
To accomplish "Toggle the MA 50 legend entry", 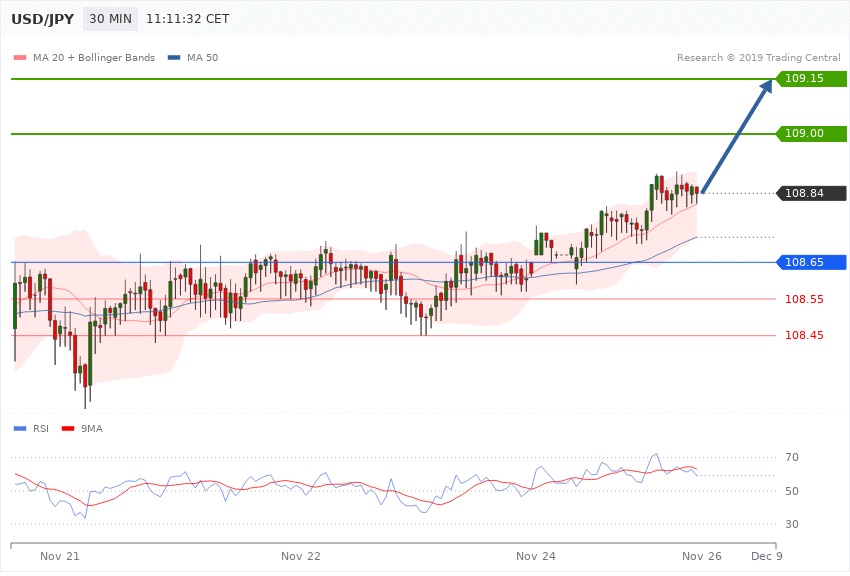I will point(196,58).
